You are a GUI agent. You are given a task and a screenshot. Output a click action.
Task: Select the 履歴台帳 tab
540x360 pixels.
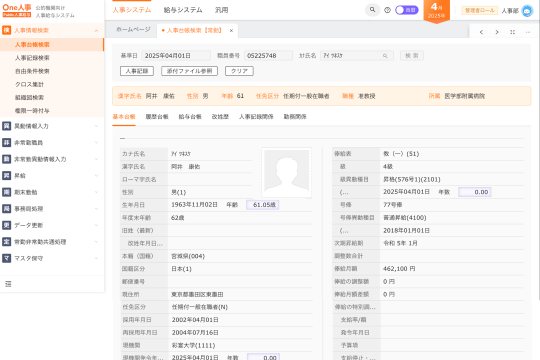[x=157, y=117]
